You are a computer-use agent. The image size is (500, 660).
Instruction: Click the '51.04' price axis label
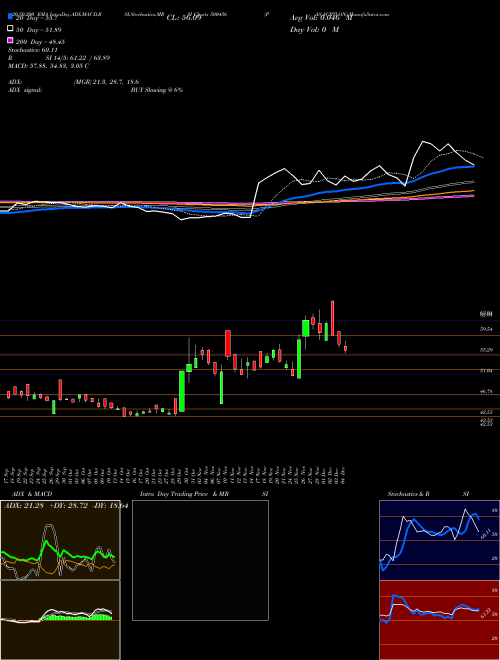click(486, 370)
